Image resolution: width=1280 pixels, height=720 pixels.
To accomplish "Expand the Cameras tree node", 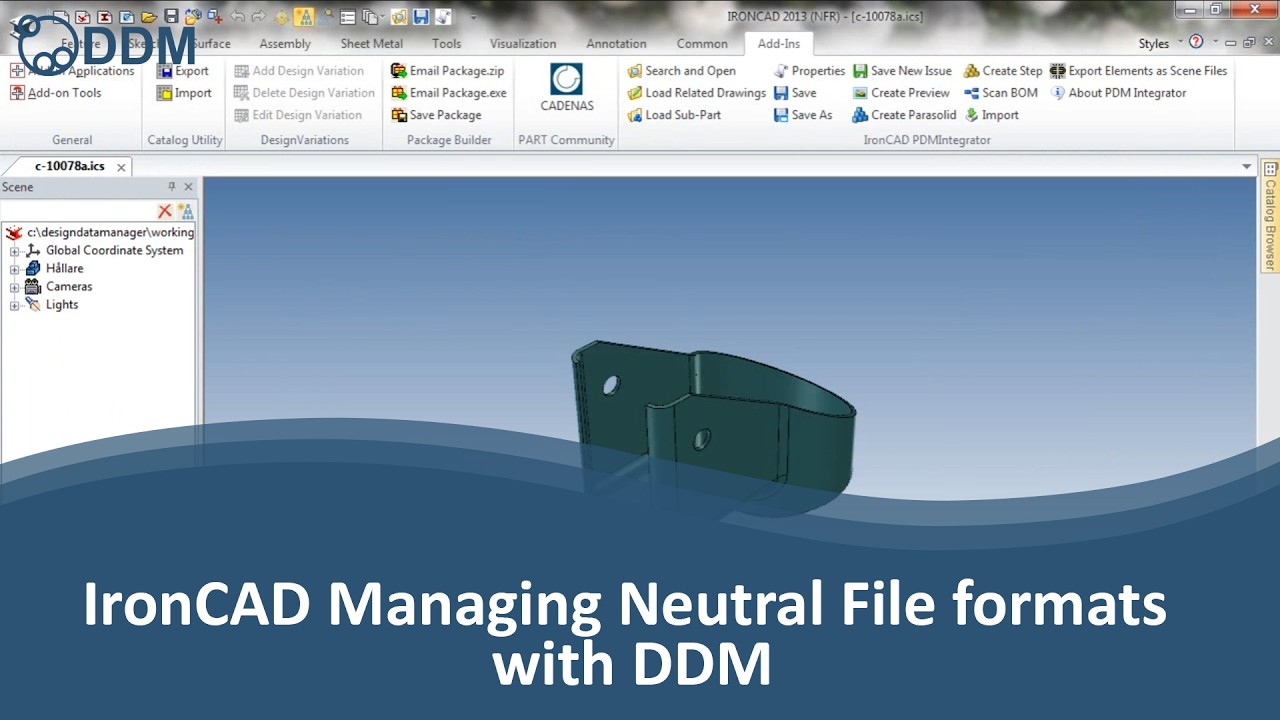I will pos(15,287).
